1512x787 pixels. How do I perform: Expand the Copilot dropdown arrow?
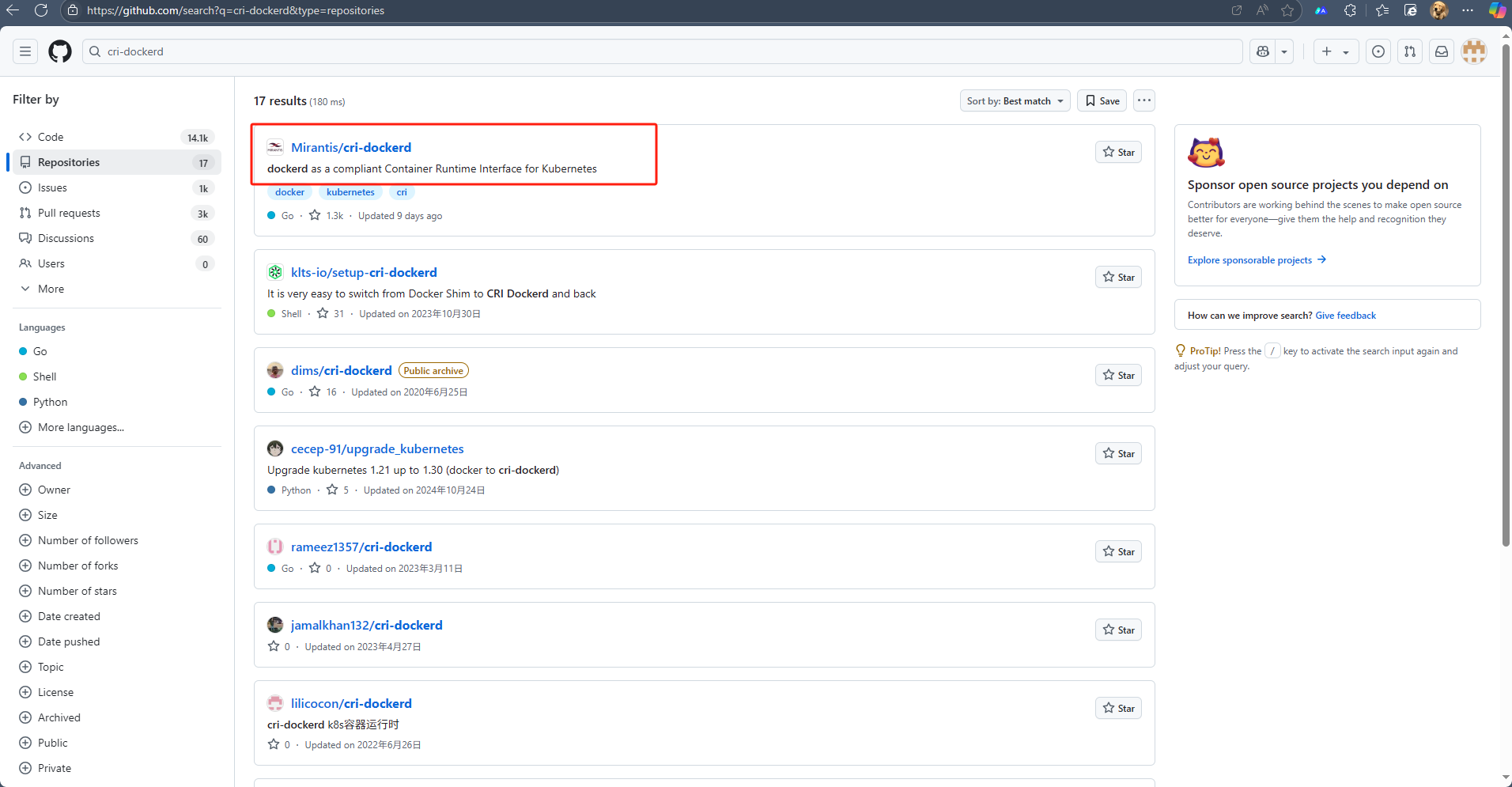pos(1284,51)
